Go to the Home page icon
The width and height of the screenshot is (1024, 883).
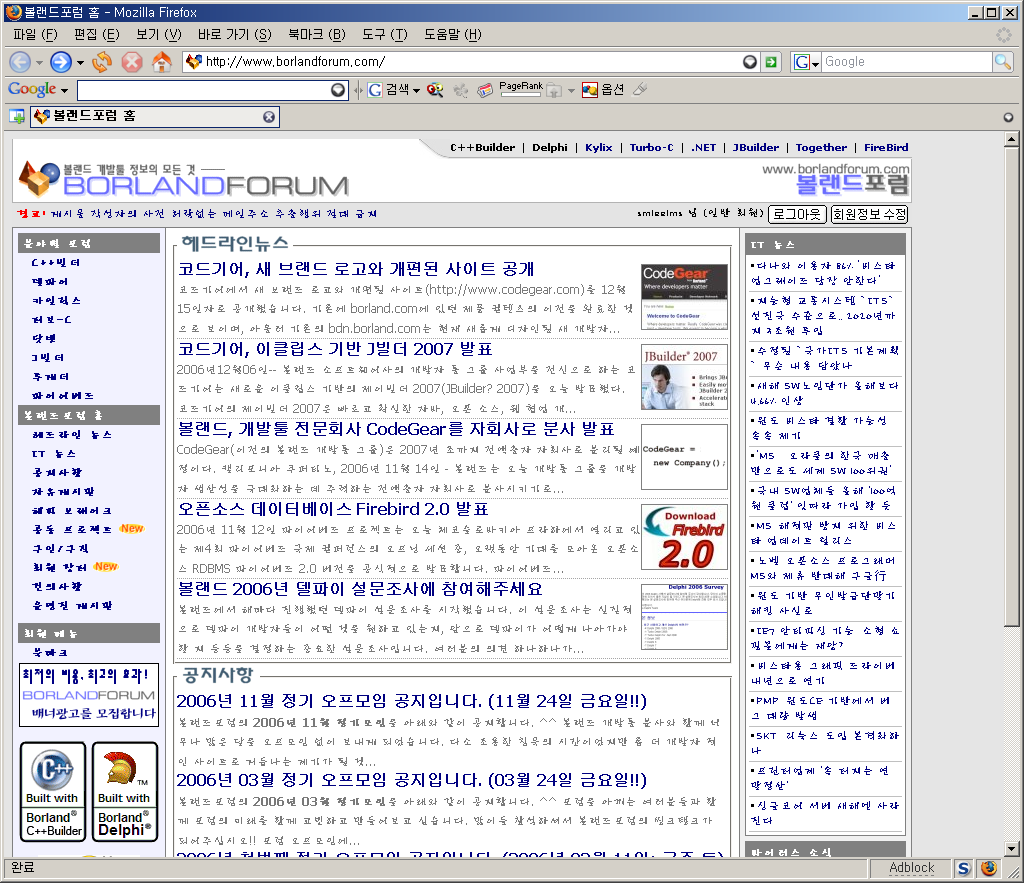tap(161, 62)
